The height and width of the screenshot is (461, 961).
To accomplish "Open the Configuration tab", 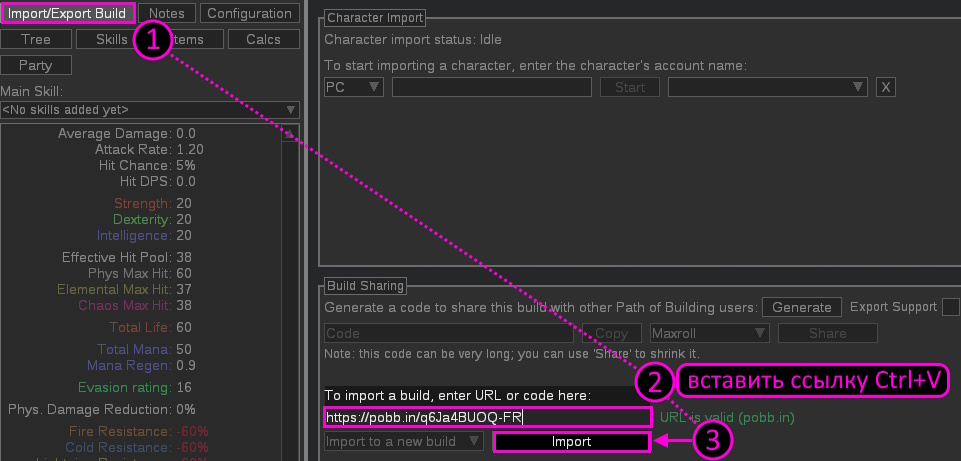I will point(249,14).
